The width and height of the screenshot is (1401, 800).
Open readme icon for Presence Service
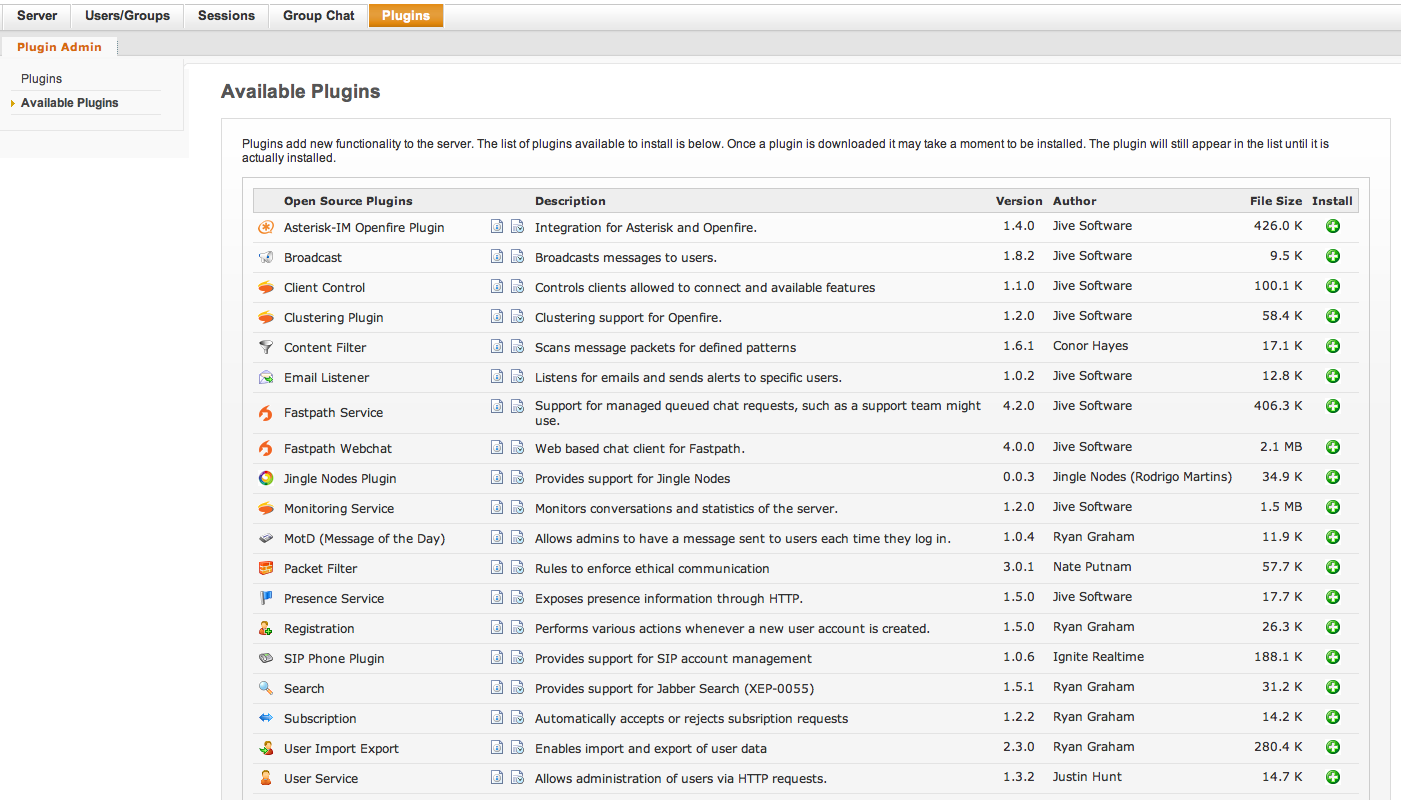[x=497, y=598]
